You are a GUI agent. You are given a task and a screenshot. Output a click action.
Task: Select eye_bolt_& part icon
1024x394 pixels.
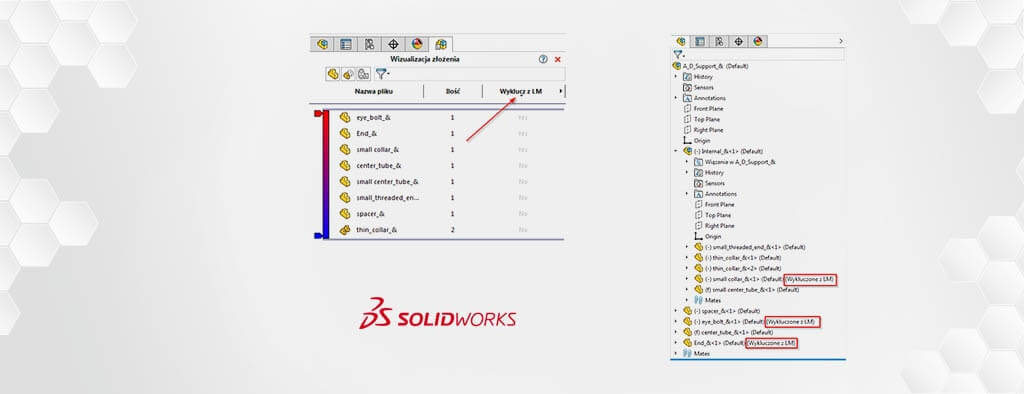coord(345,118)
